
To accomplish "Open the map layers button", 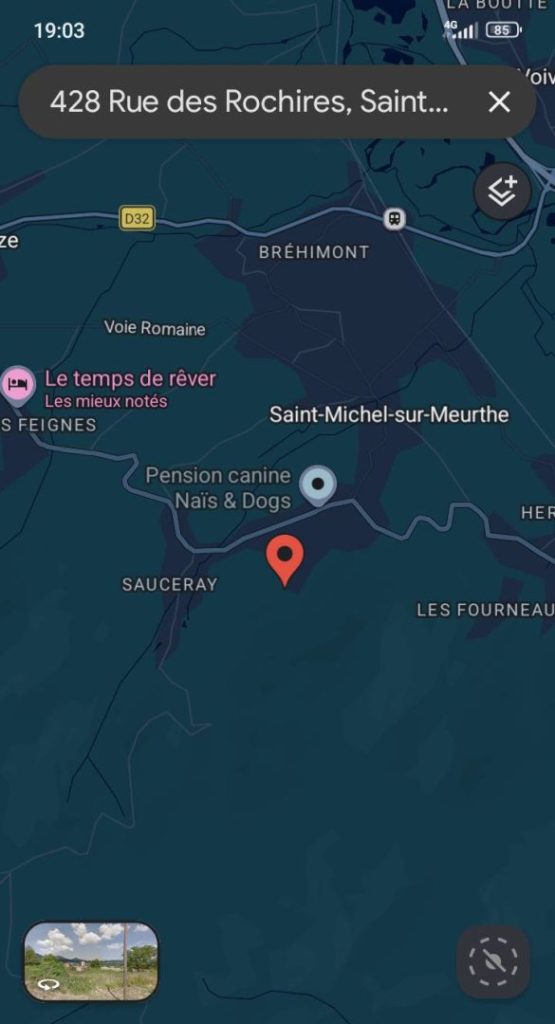I will pyautogui.click(x=502, y=191).
